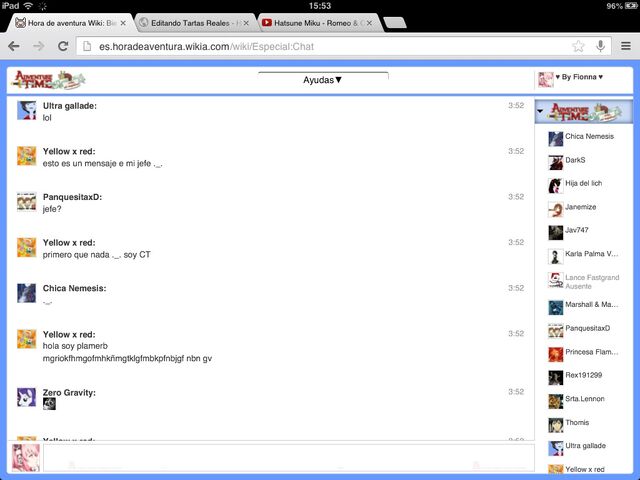The height and width of the screenshot is (480, 640).
Task: Click the page icon in the address bar
Action: click(87, 46)
